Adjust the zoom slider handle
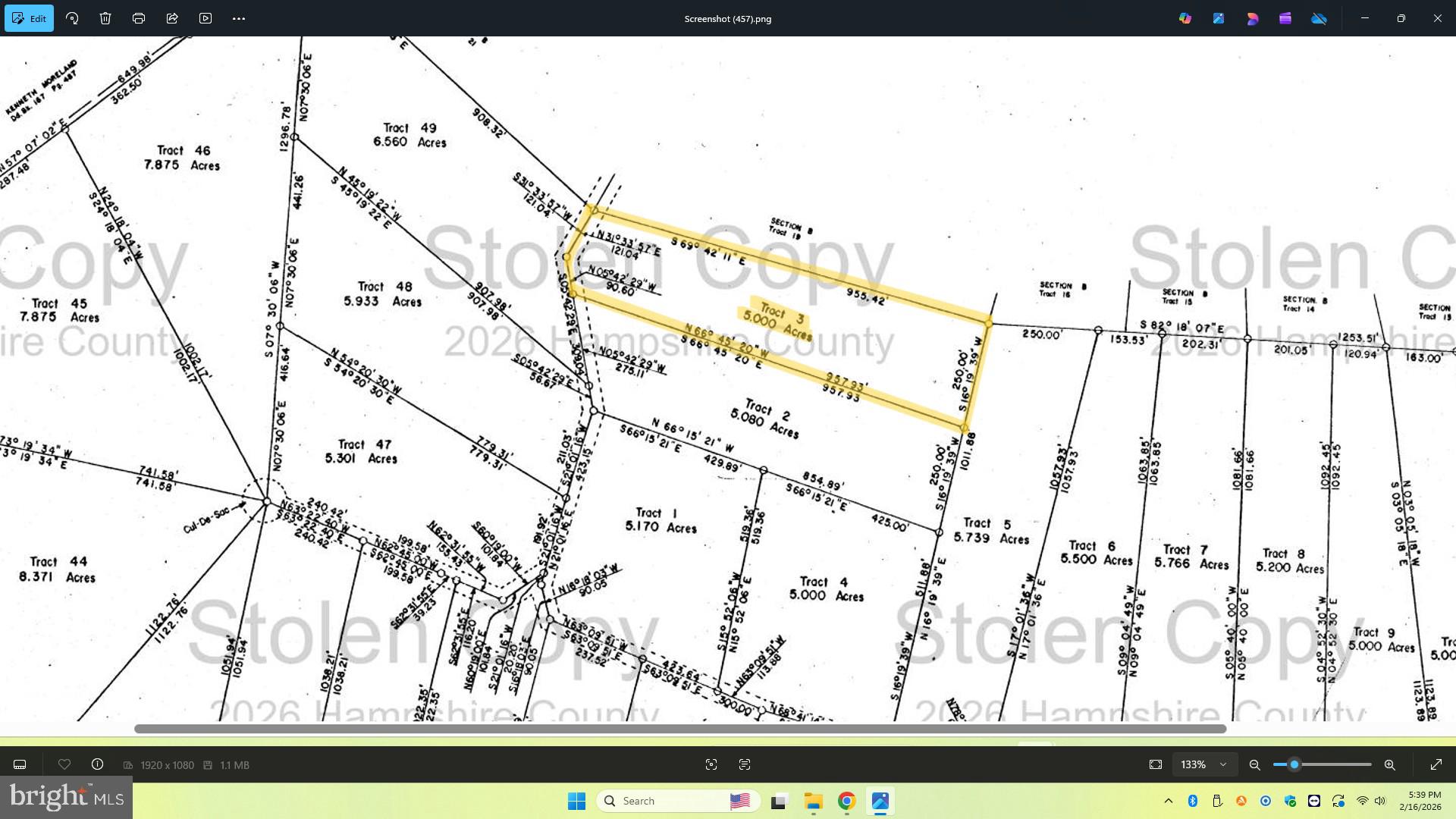This screenshot has height=819, width=1456. [x=1294, y=764]
